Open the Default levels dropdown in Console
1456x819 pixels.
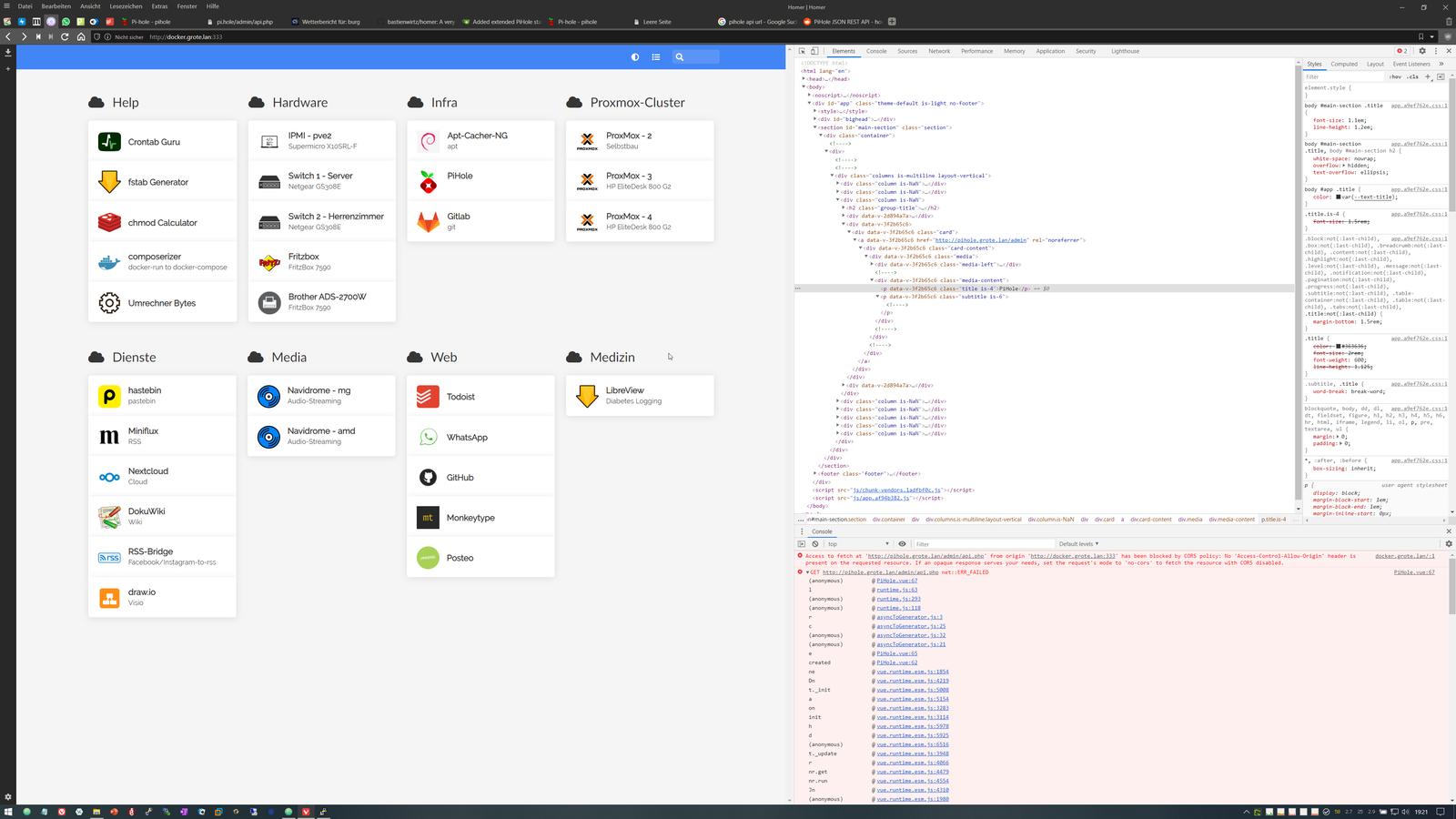tap(1079, 543)
